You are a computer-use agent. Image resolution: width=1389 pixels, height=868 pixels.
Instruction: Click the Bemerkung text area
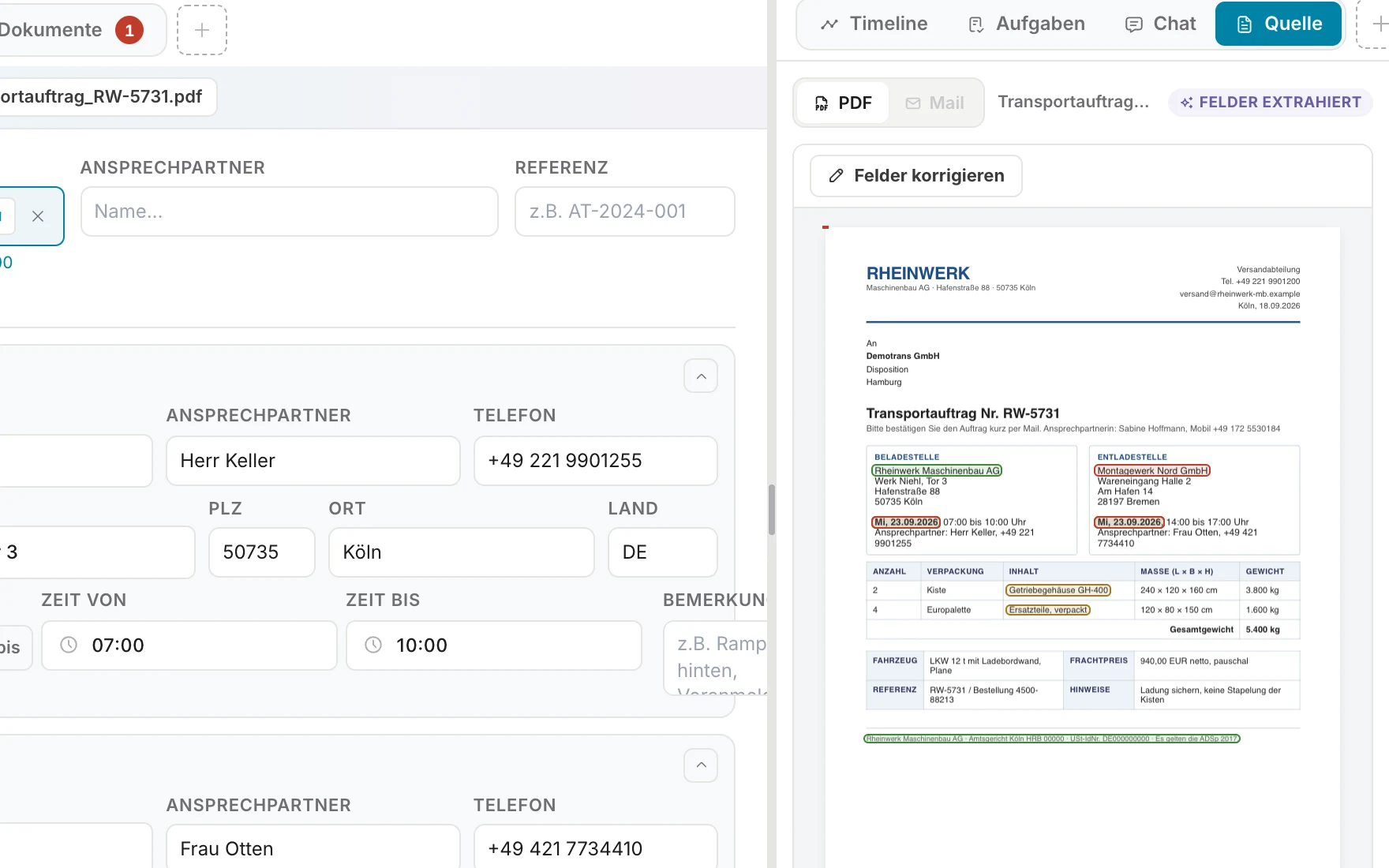click(716, 658)
